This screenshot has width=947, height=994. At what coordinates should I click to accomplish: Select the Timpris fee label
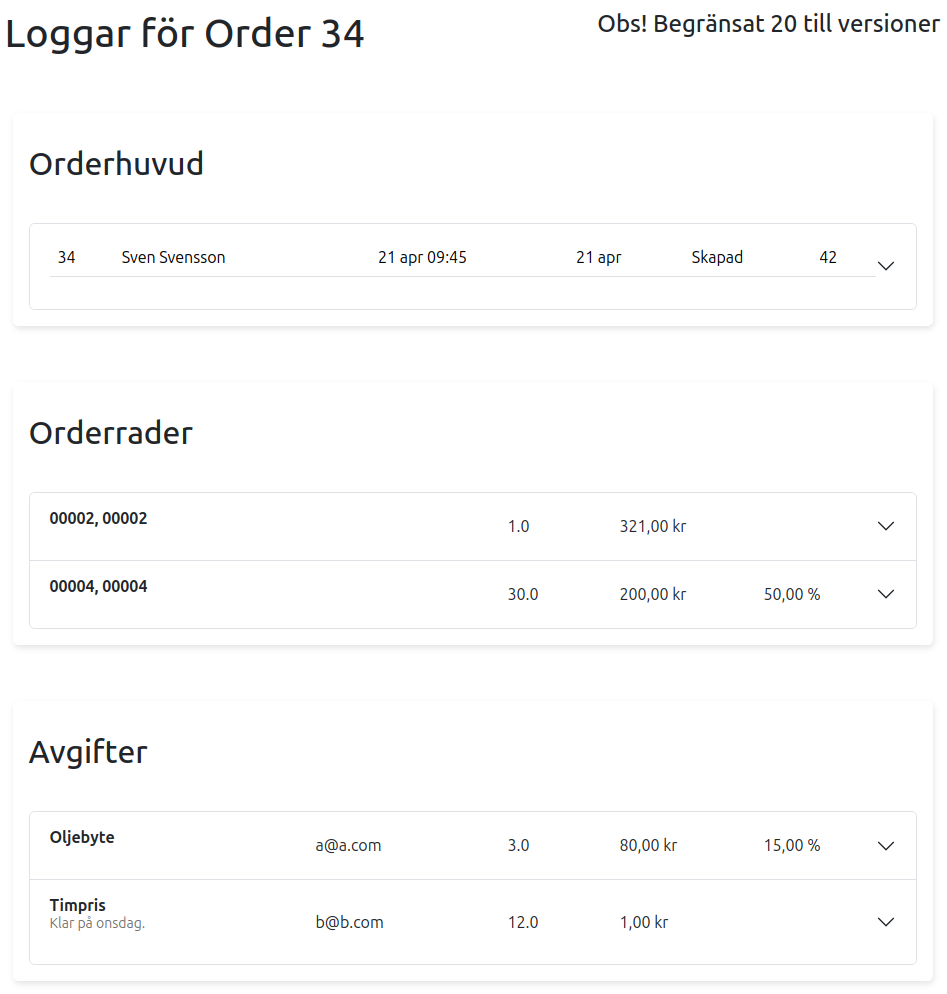pyautogui.click(x=77, y=906)
